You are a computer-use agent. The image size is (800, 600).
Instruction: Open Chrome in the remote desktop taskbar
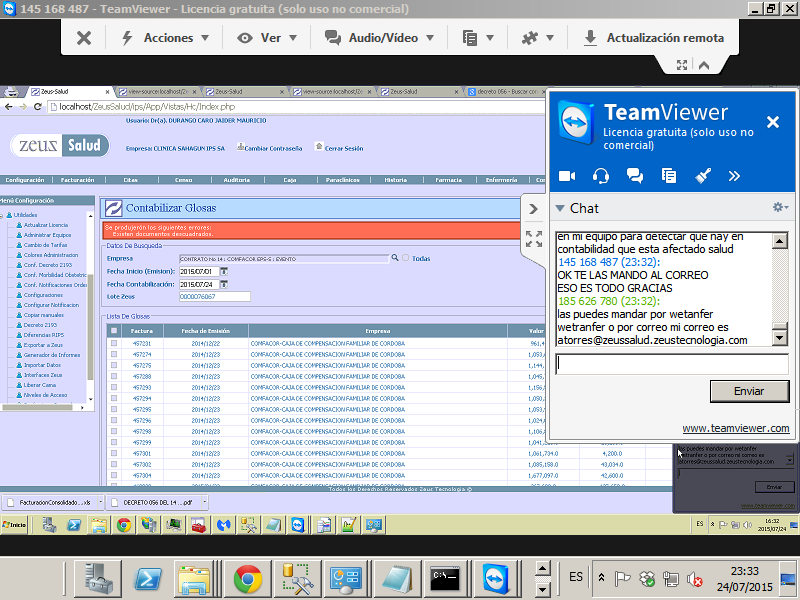(123, 525)
